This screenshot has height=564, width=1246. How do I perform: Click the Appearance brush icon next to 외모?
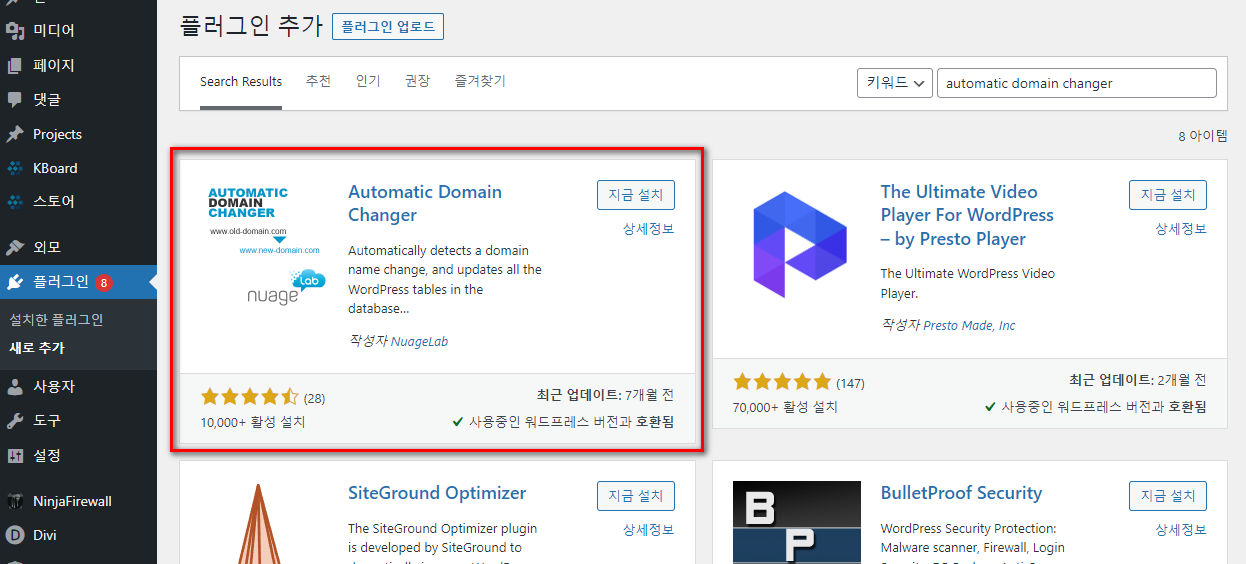15,247
